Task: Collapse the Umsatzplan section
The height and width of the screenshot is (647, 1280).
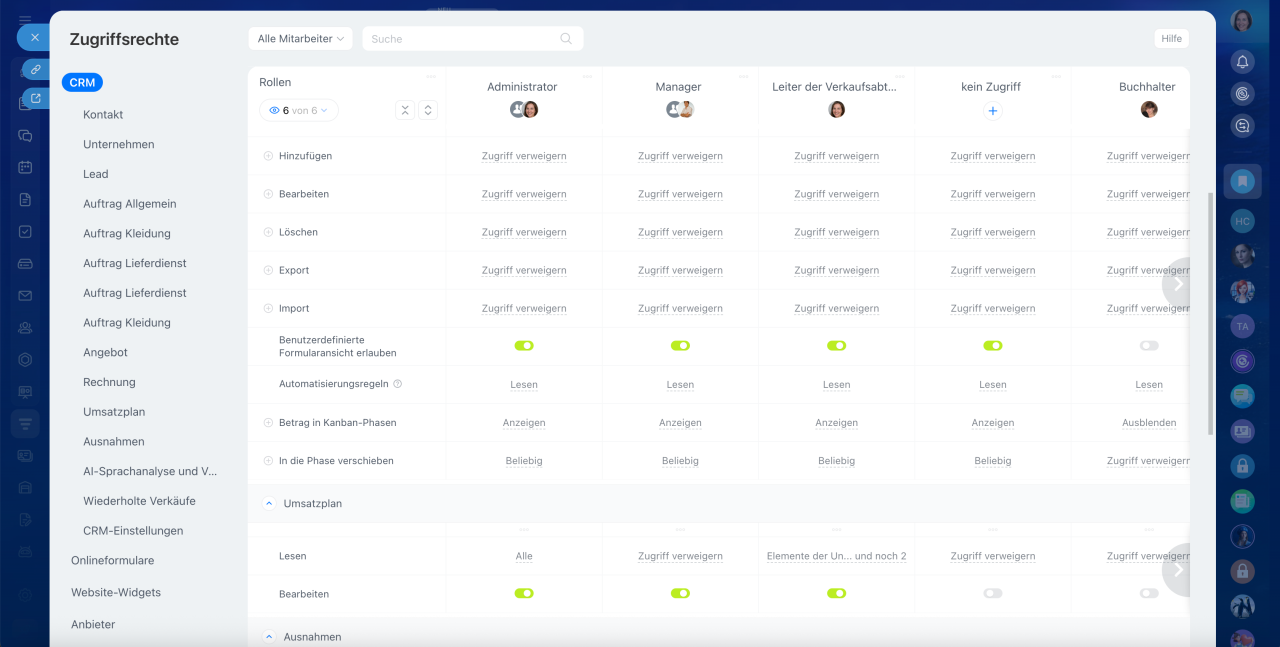Action: click(269, 504)
